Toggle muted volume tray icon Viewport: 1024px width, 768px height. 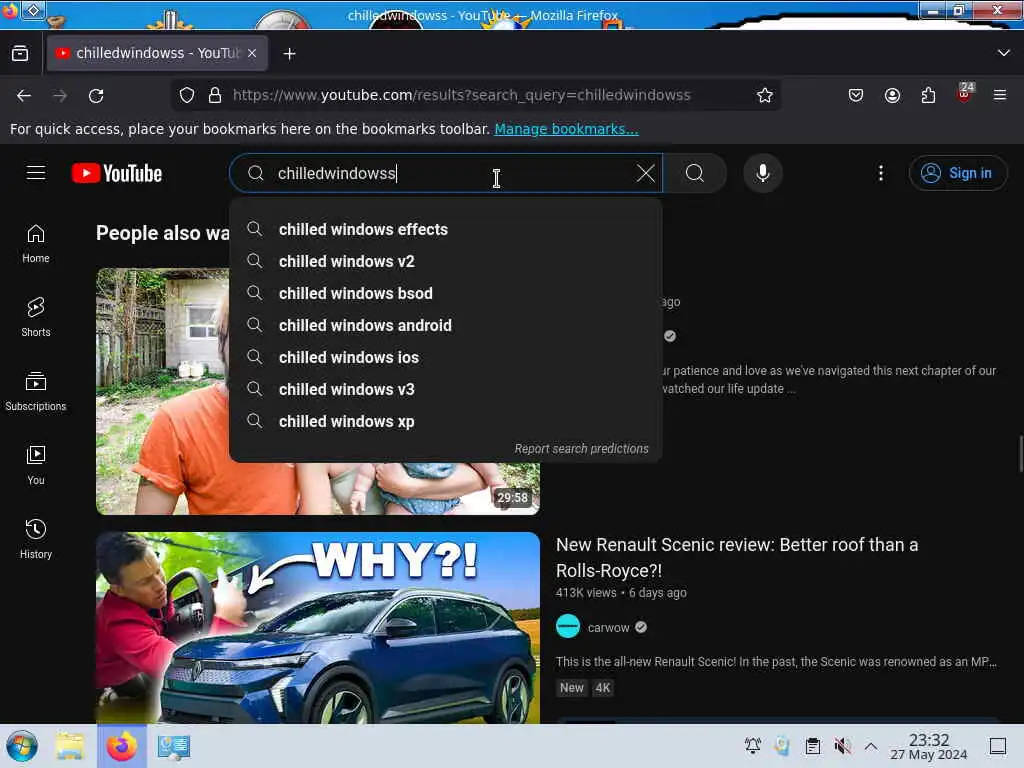click(x=842, y=746)
